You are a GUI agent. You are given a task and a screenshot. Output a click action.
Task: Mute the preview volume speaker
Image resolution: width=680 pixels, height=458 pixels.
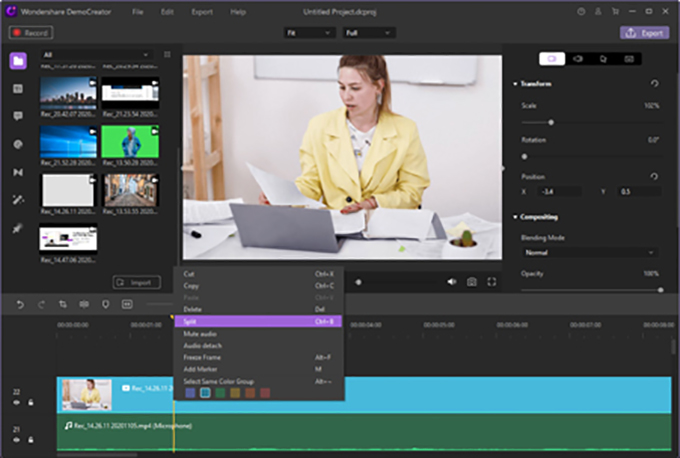tap(451, 282)
